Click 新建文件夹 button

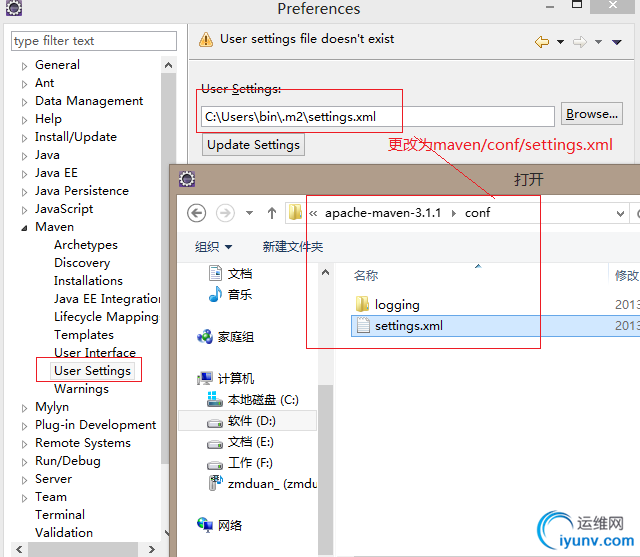pyautogui.click(x=293, y=246)
